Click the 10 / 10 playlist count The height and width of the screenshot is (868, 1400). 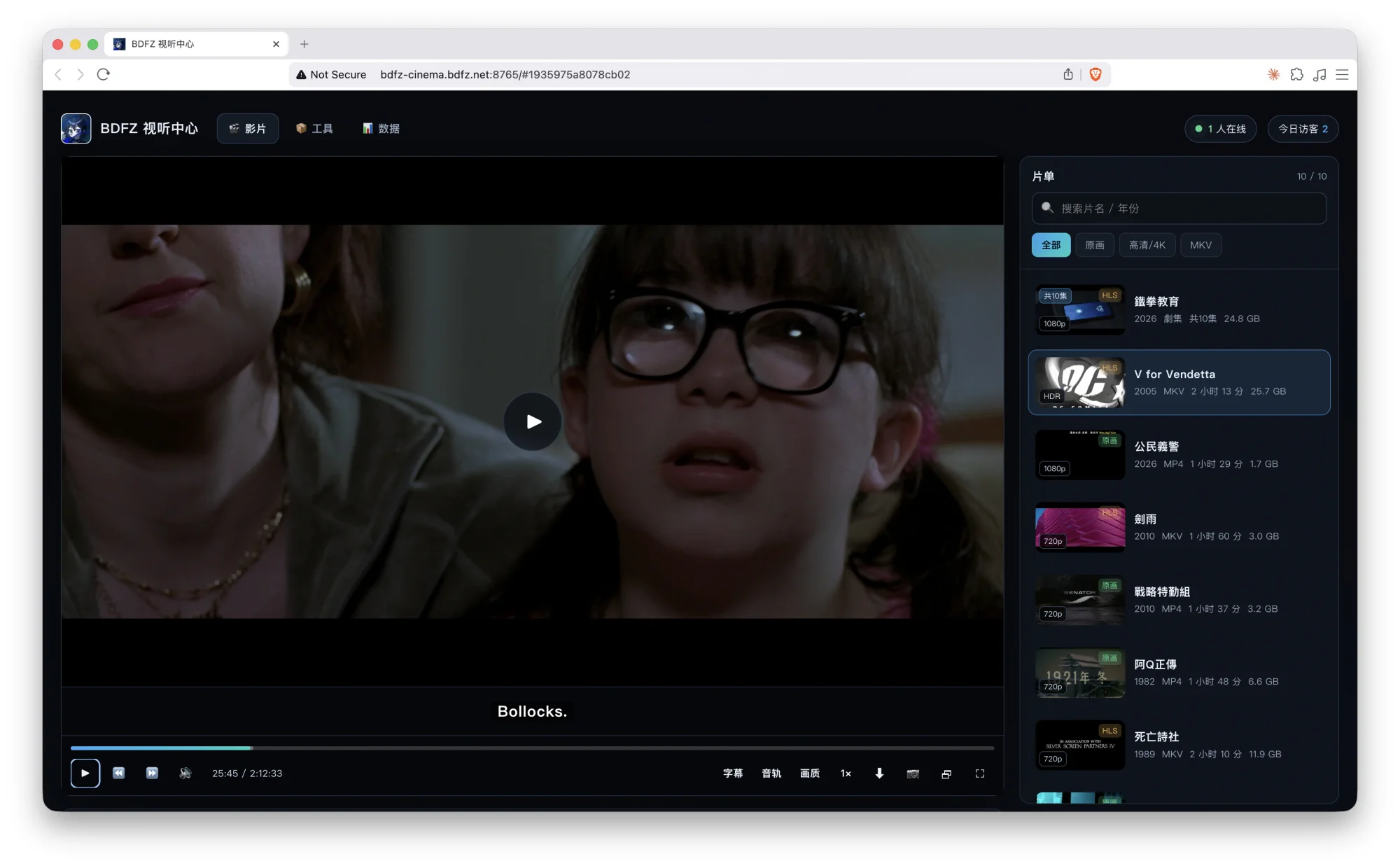1312,176
